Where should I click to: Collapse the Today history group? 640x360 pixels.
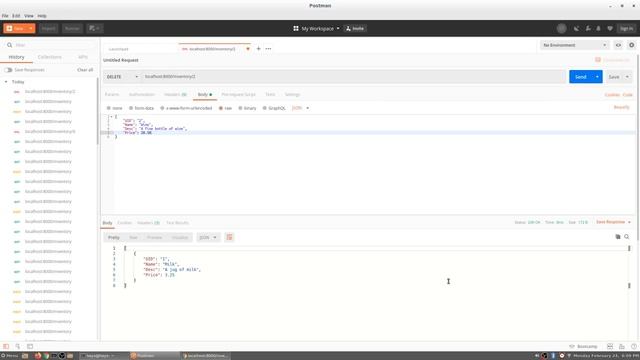point(6,82)
